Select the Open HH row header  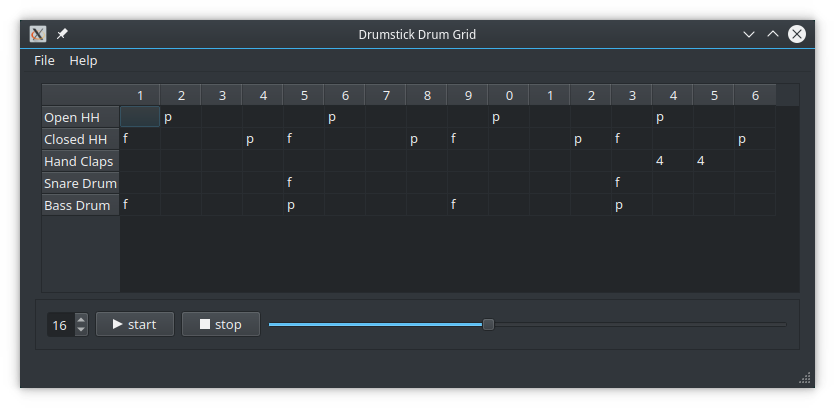point(80,117)
